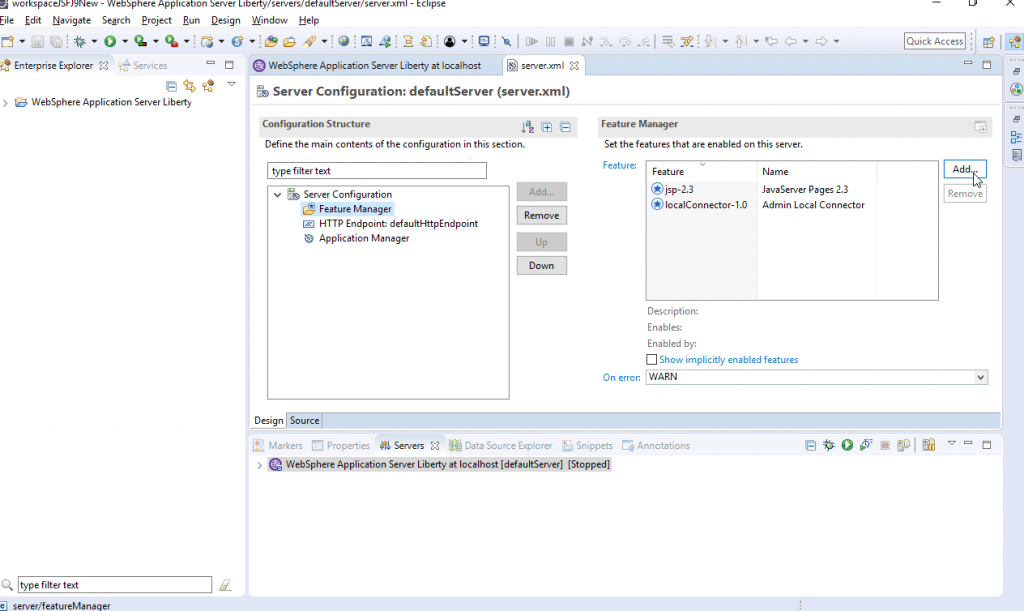Viewport: 1024px width, 611px height.
Task: Click the Configuration Structure filter text field
Action: pyautogui.click(x=377, y=171)
